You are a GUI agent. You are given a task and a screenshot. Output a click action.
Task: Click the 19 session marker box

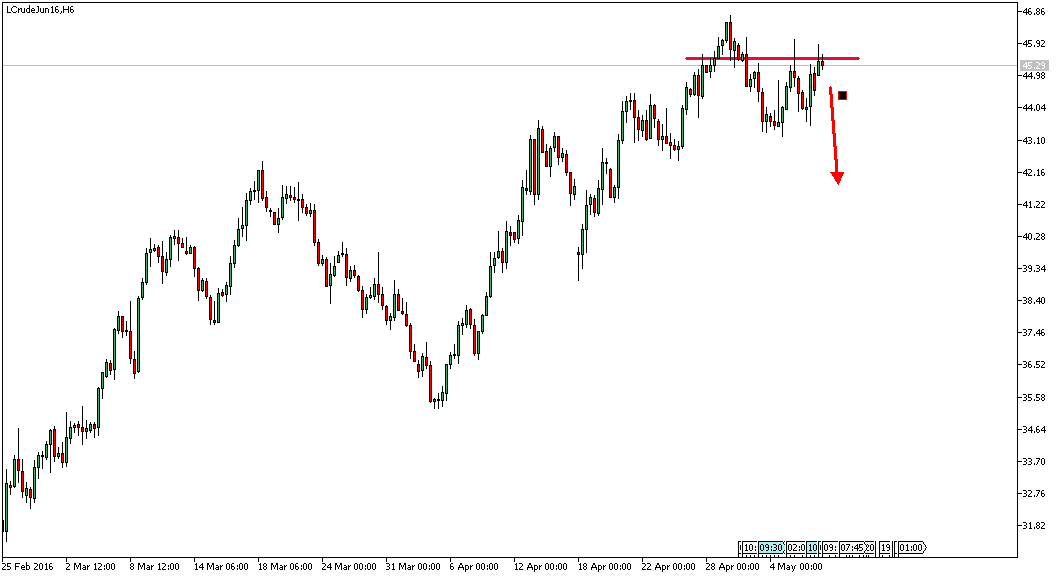[886, 547]
